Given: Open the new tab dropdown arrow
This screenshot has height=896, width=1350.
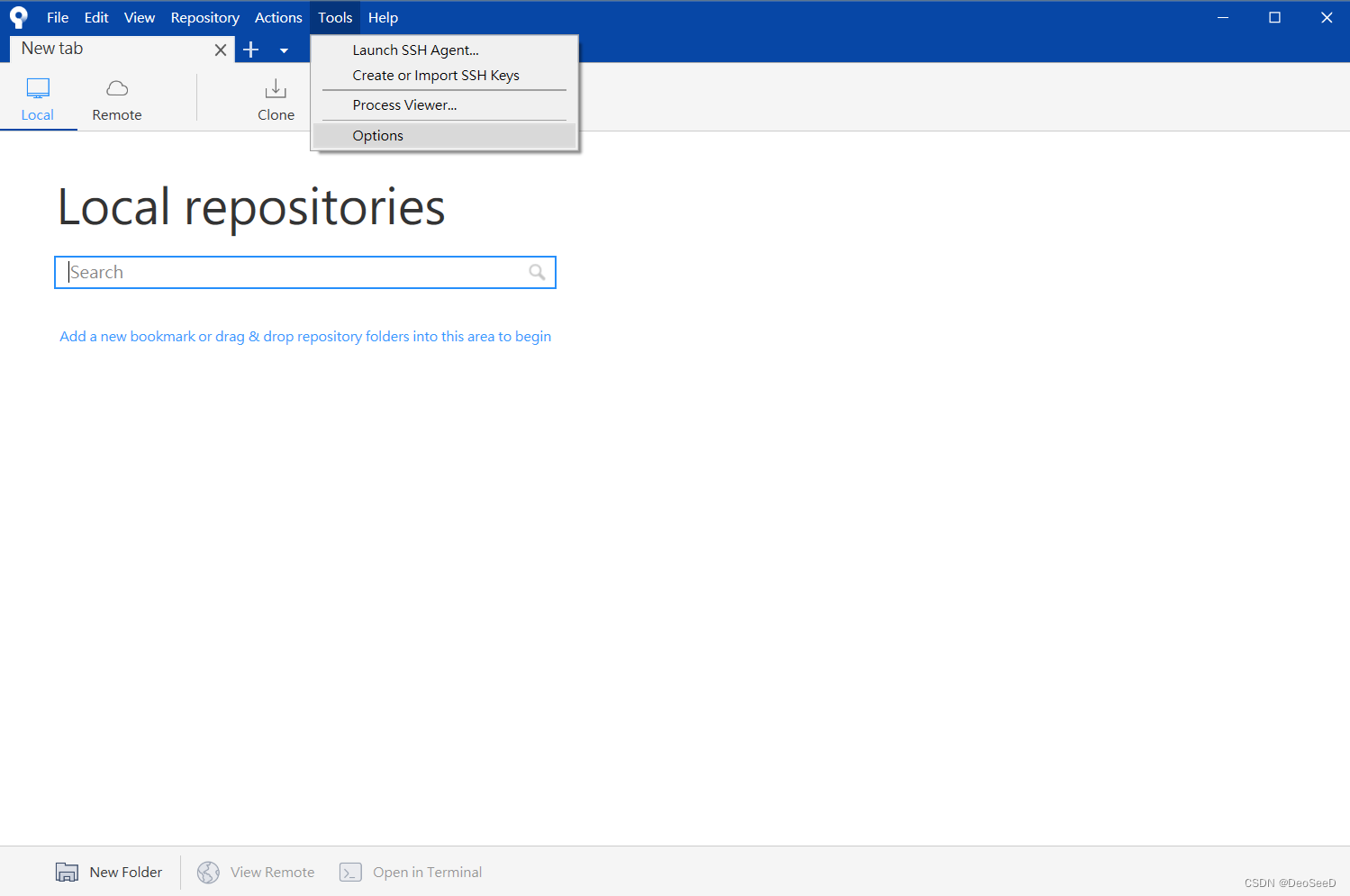Looking at the screenshot, I should click(284, 50).
